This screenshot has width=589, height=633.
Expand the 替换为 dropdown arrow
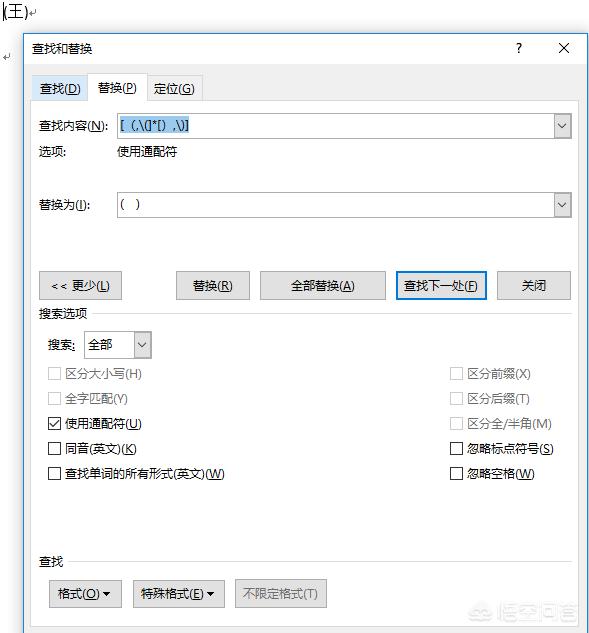[x=562, y=205]
